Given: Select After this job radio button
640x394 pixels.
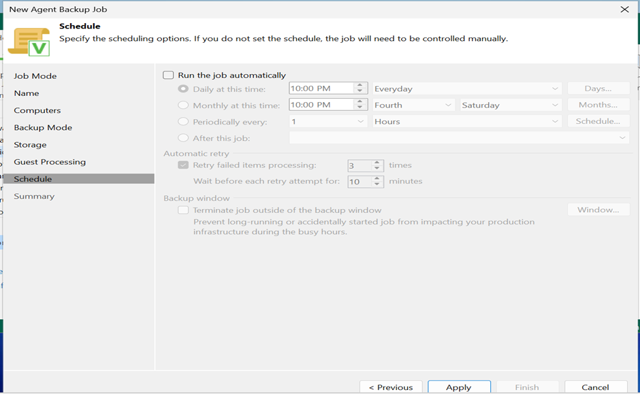Looking at the screenshot, I should tap(183, 138).
